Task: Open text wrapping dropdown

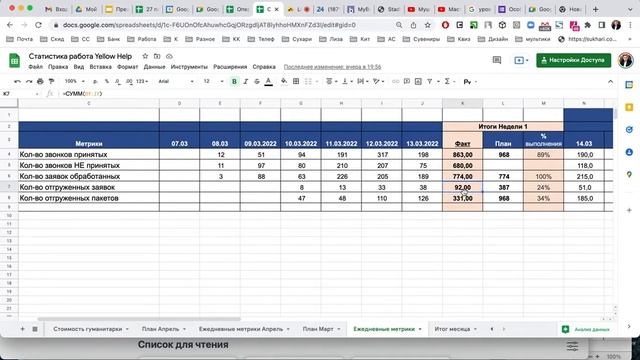Action: click(x=362, y=82)
